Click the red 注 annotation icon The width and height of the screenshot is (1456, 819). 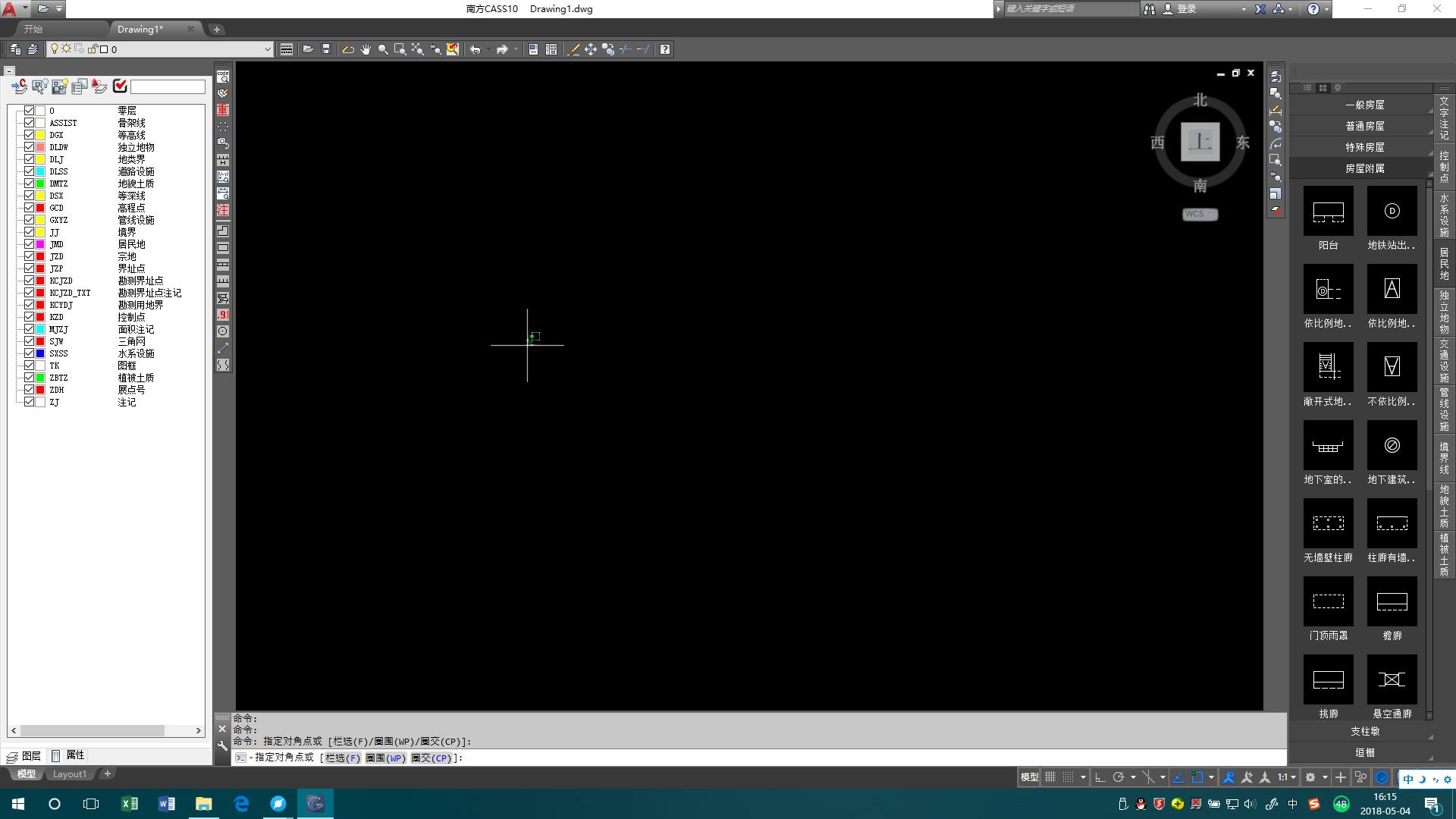(223, 210)
